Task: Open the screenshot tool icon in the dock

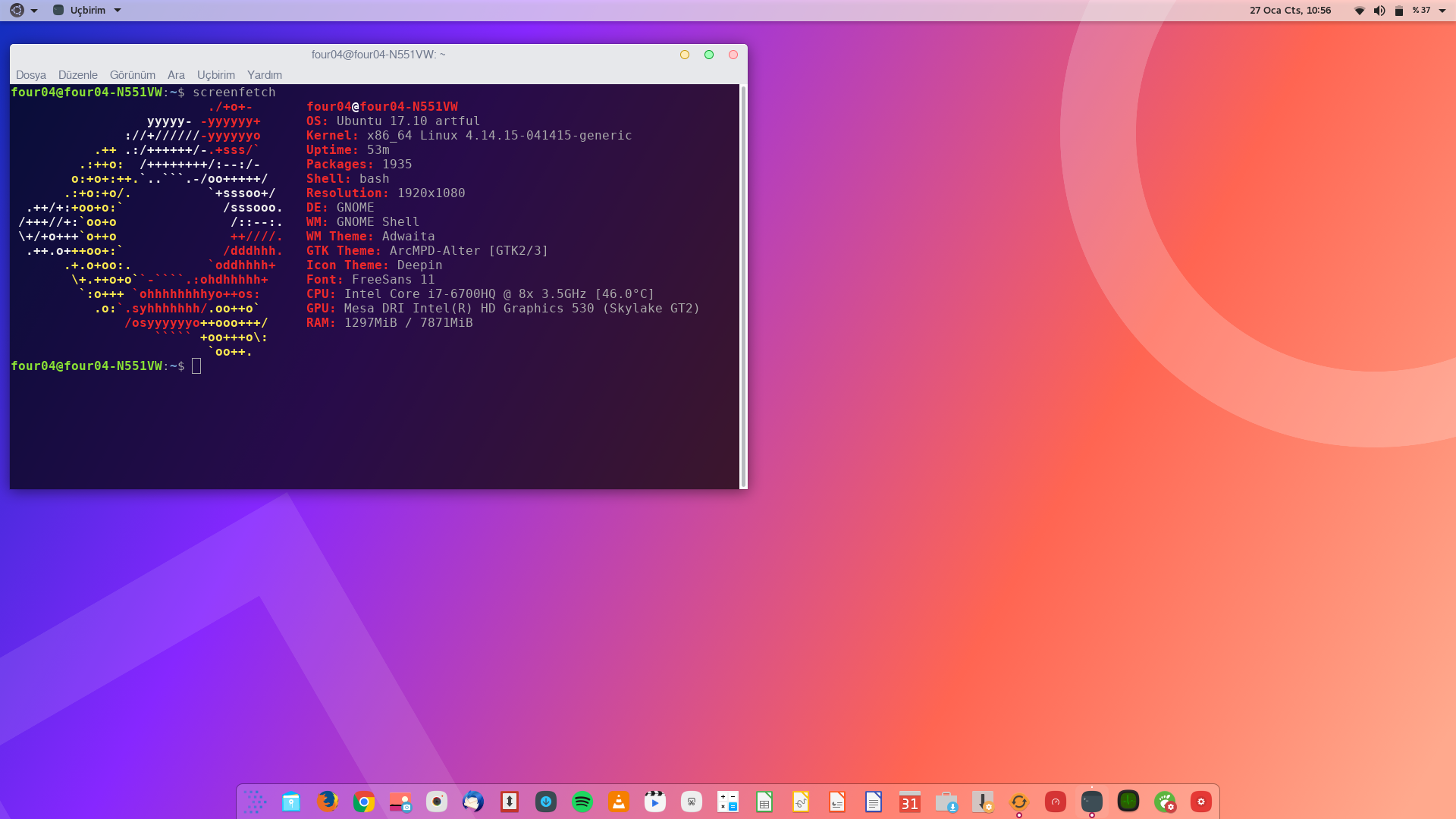Action: (x=400, y=802)
